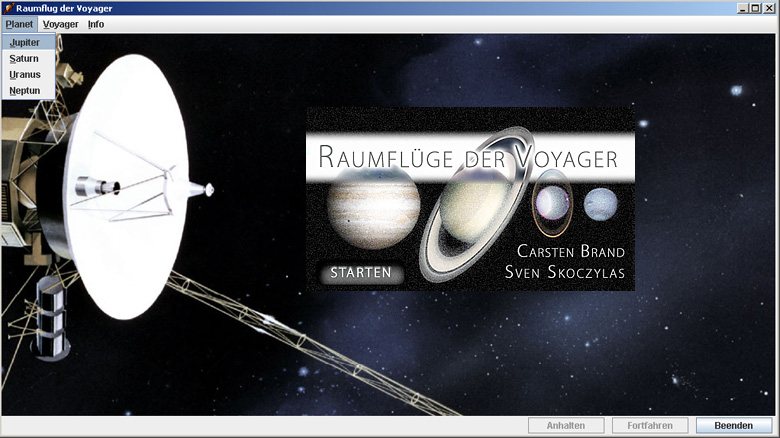This screenshot has width=780, height=438.
Task: Click the Fortfahren button
Action: 649,426
